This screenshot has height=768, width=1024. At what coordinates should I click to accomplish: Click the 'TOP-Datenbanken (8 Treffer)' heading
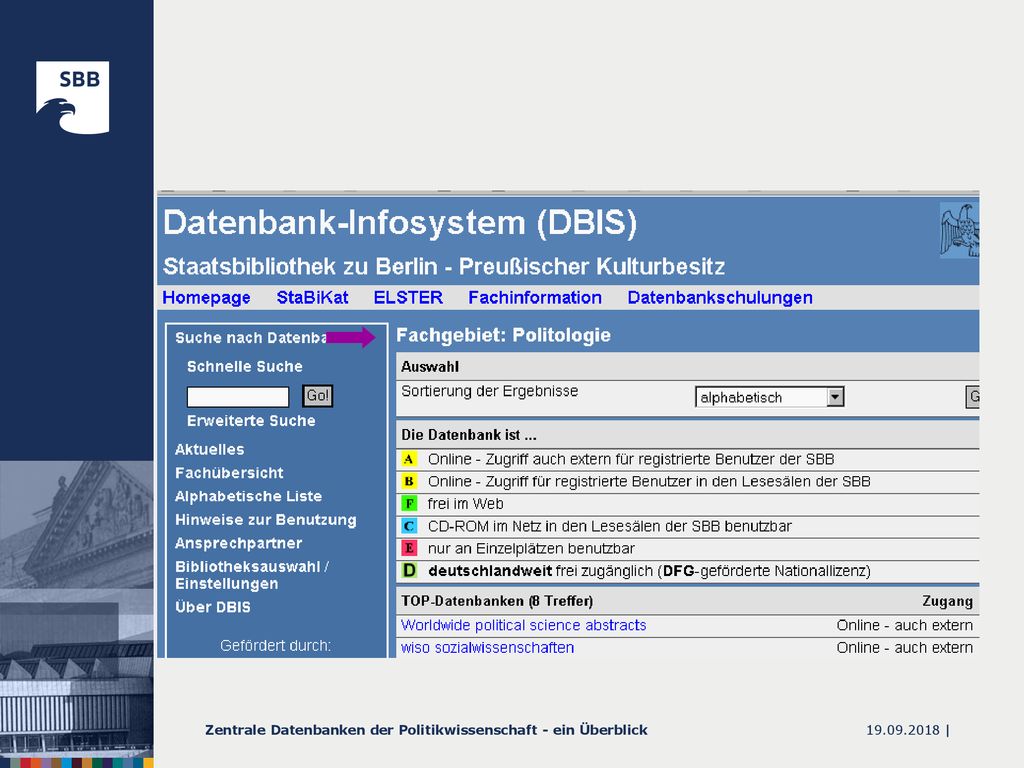[497, 601]
